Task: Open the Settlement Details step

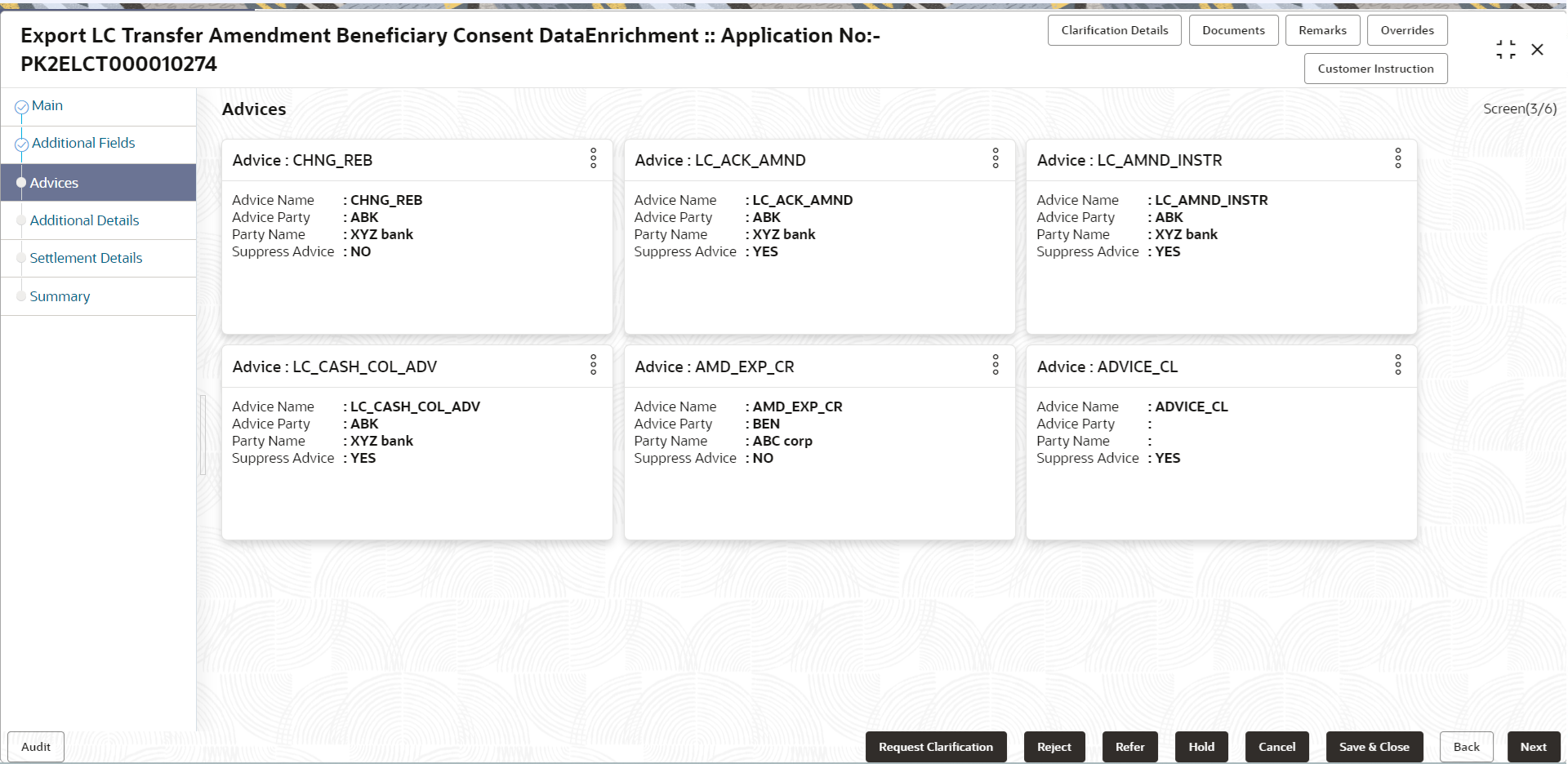Action: [86, 258]
